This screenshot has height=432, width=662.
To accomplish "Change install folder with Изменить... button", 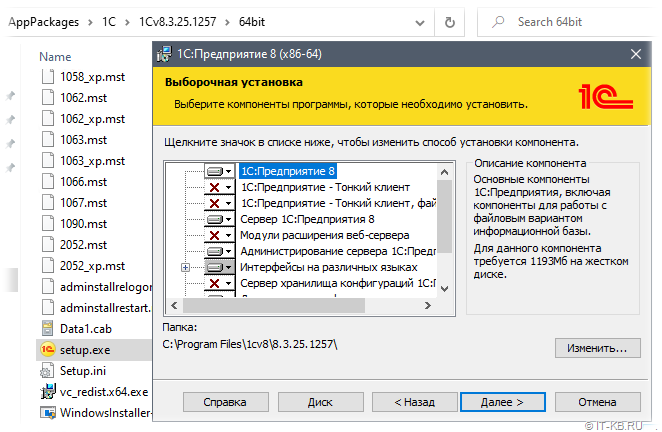I will tap(597, 348).
